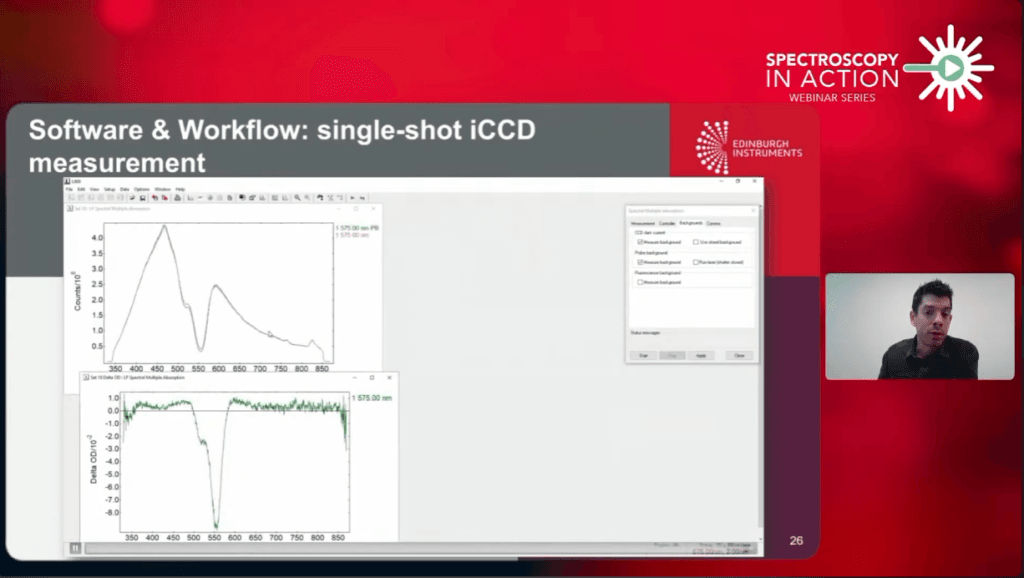The height and width of the screenshot is (578, 1024).
Task: Open the File menu
Action: click(x=69, y=189)
